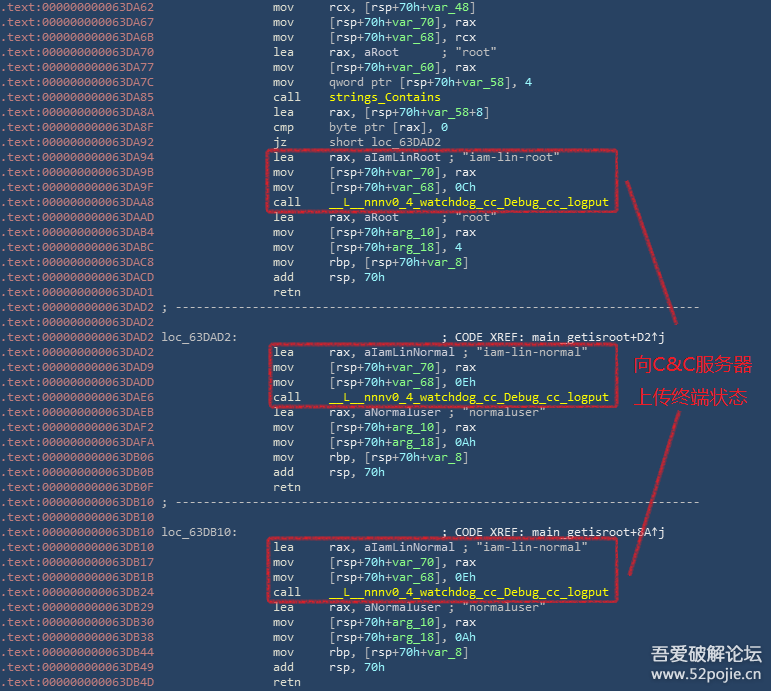771x691 pixels.
Task: Select the jz target short loc_63DAD2
Action: (x=385, y=142)
